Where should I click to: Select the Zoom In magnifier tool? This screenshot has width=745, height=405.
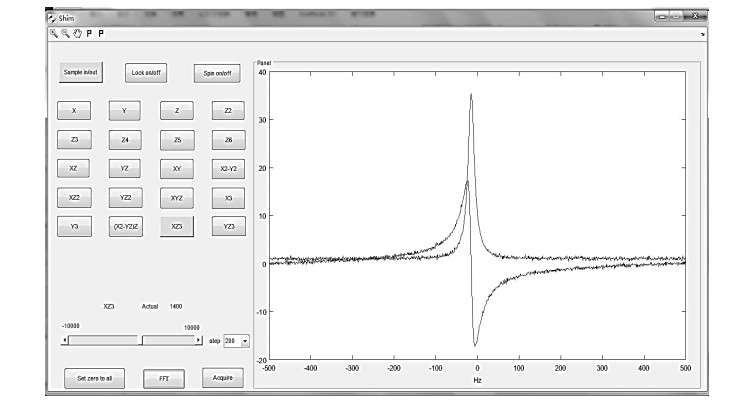pyautogui.click(x=54, y=34)
